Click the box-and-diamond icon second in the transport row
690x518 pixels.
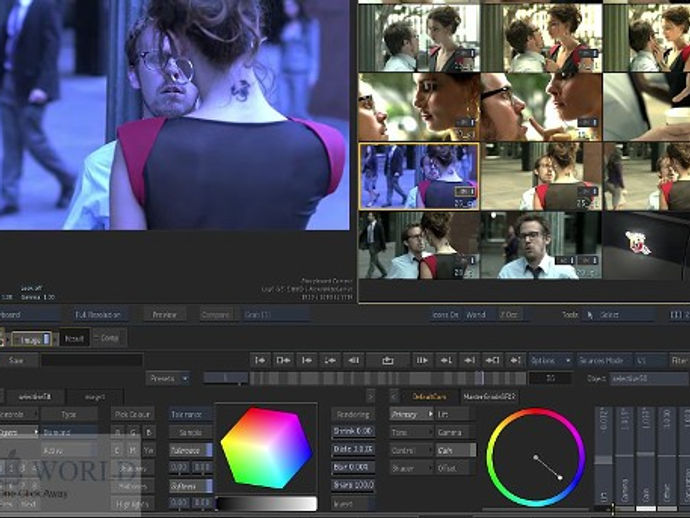pos(283,360)
